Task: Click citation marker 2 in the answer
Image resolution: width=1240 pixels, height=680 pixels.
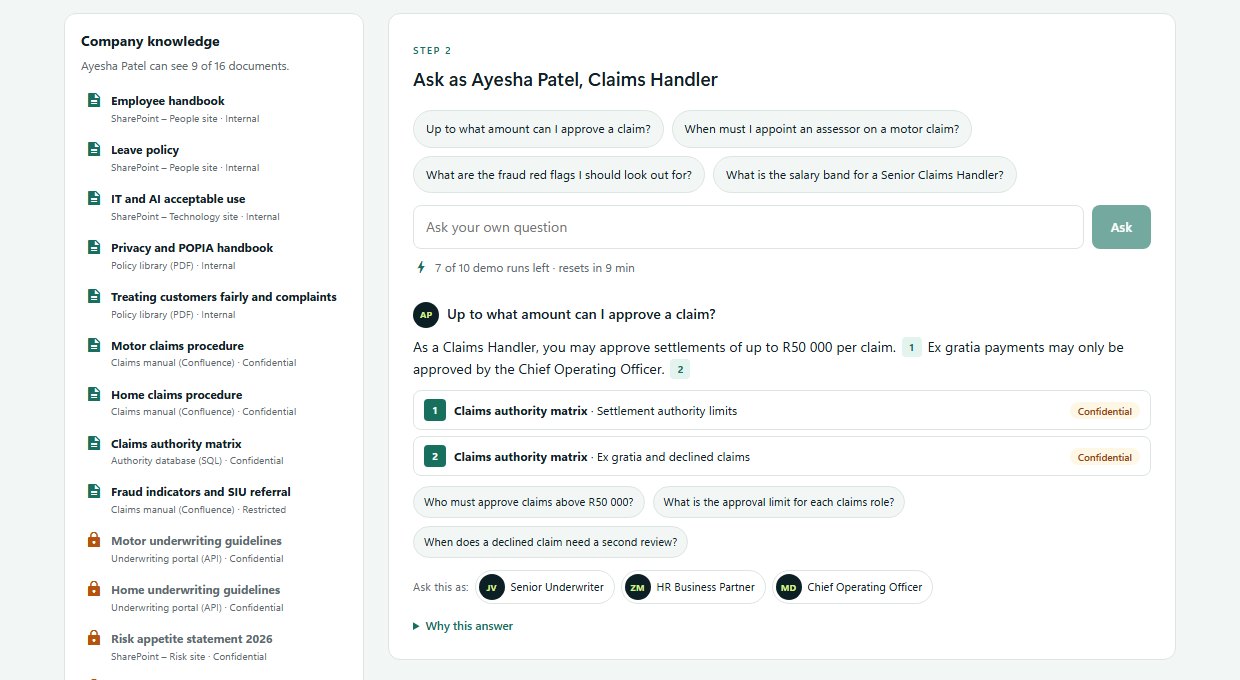Action: (680, 370)
